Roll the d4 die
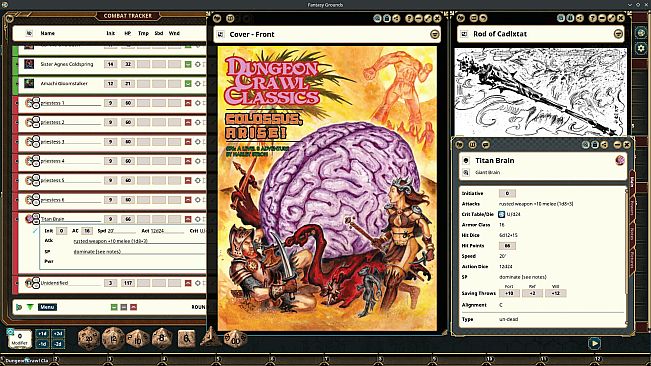The height and width of the screenshot is (366, 651). coord(210,337)
